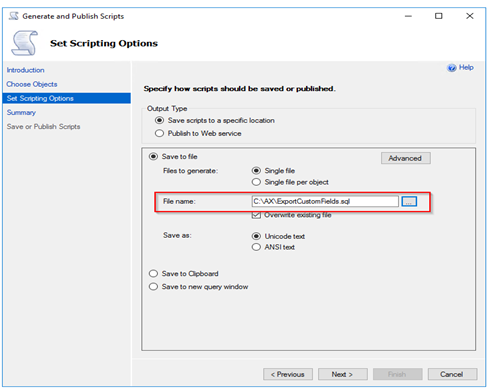
Task: Click the 'Save as:' label
Action: tap(177, 235)
